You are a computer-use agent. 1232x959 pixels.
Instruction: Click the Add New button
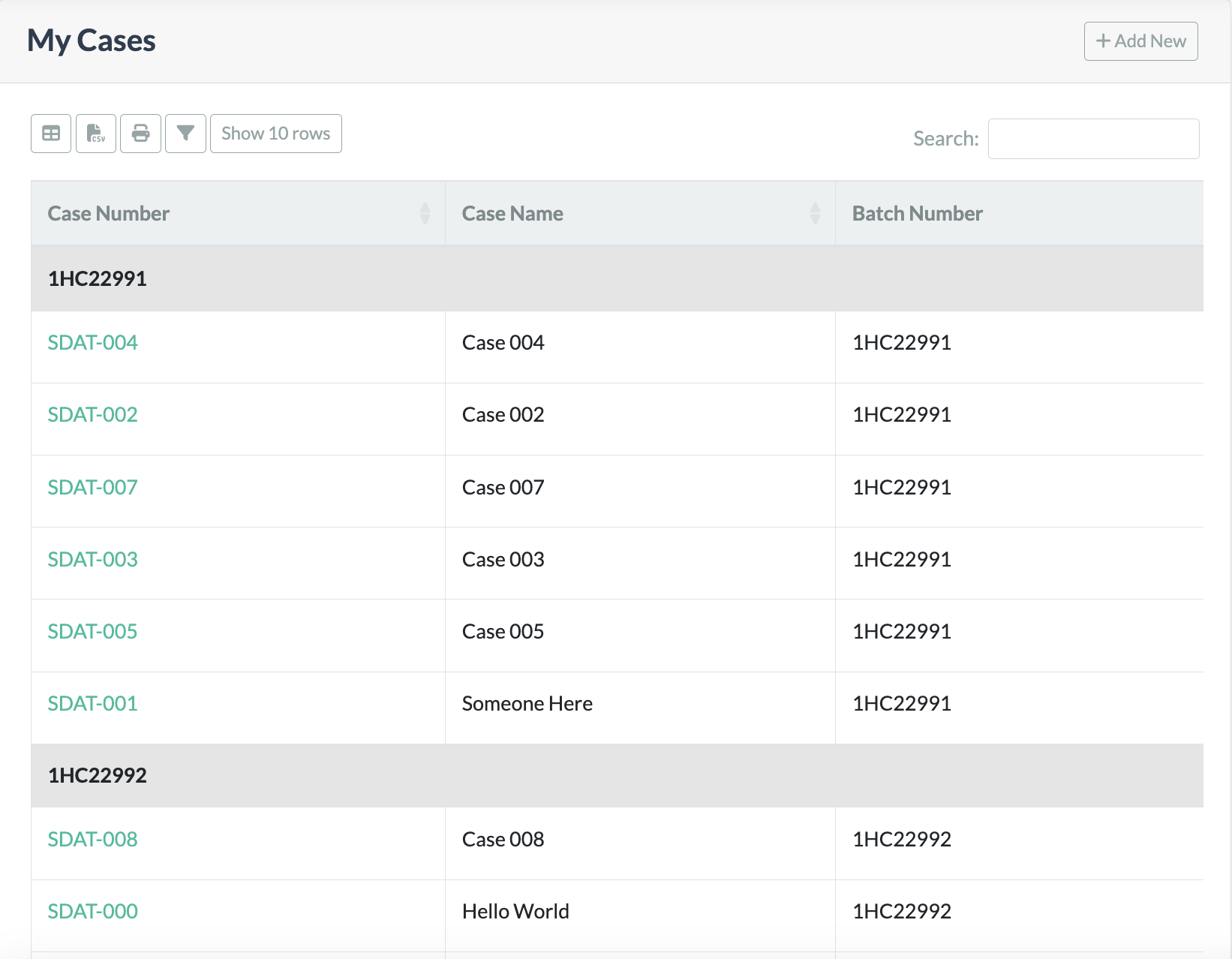point(1140,41)
